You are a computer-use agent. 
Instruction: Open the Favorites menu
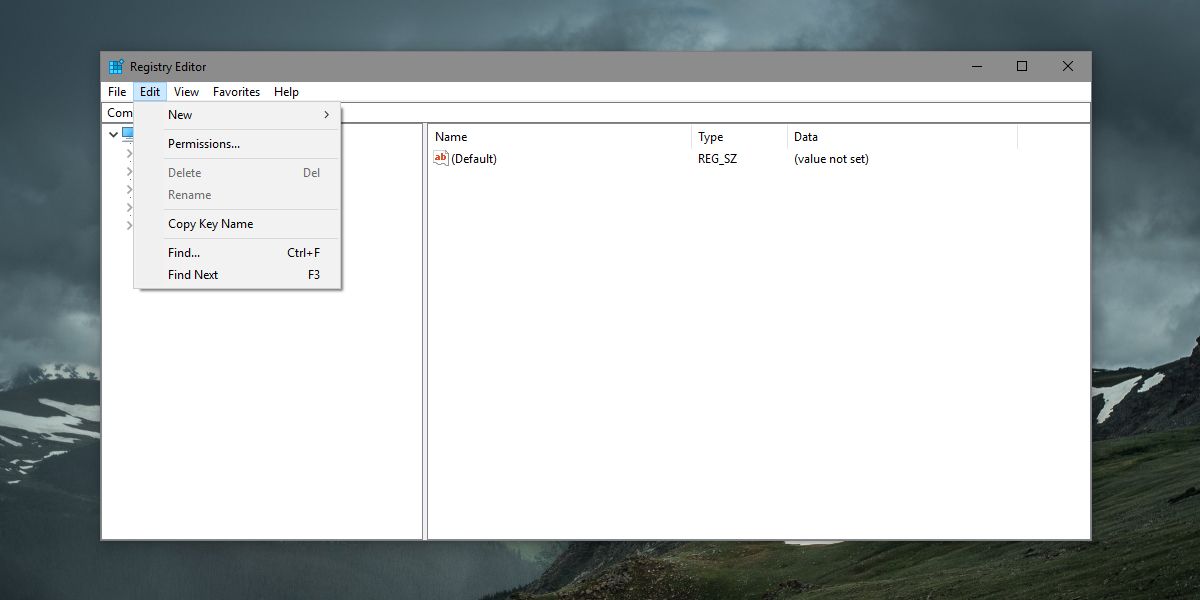236,91
